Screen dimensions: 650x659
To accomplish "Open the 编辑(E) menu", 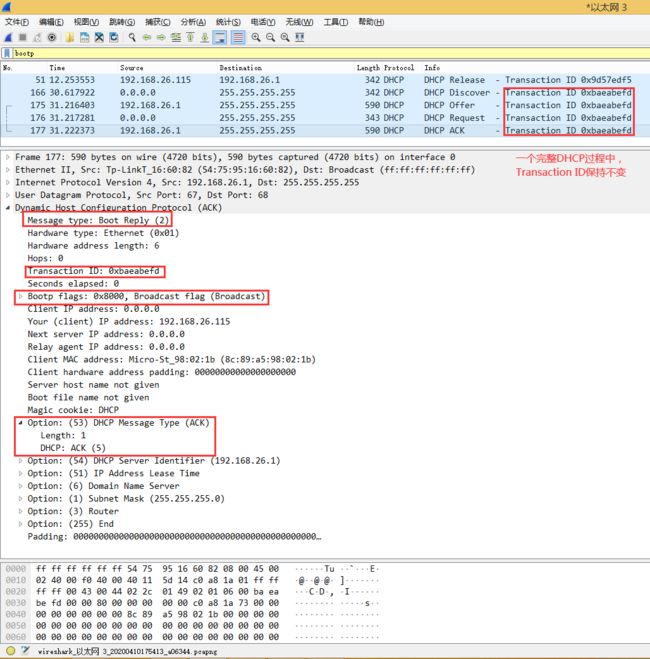I will point(51,22).
